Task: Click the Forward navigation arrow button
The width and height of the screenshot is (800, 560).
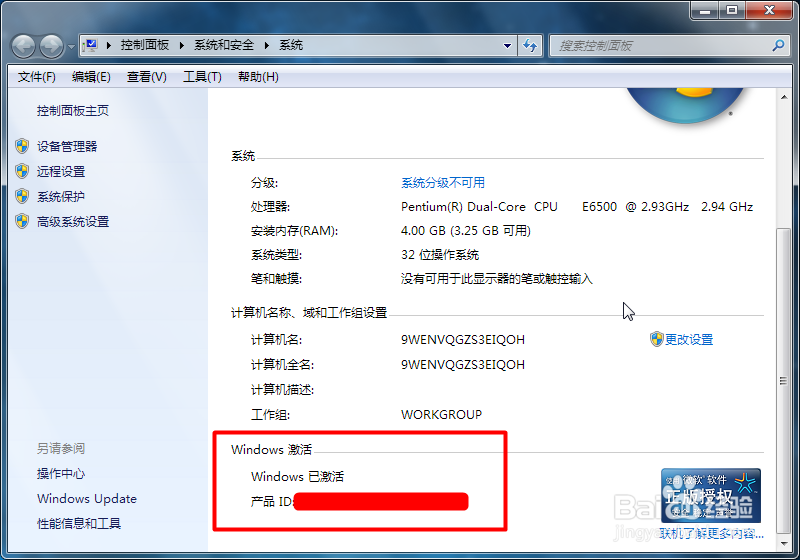Action: coord(52,46)
